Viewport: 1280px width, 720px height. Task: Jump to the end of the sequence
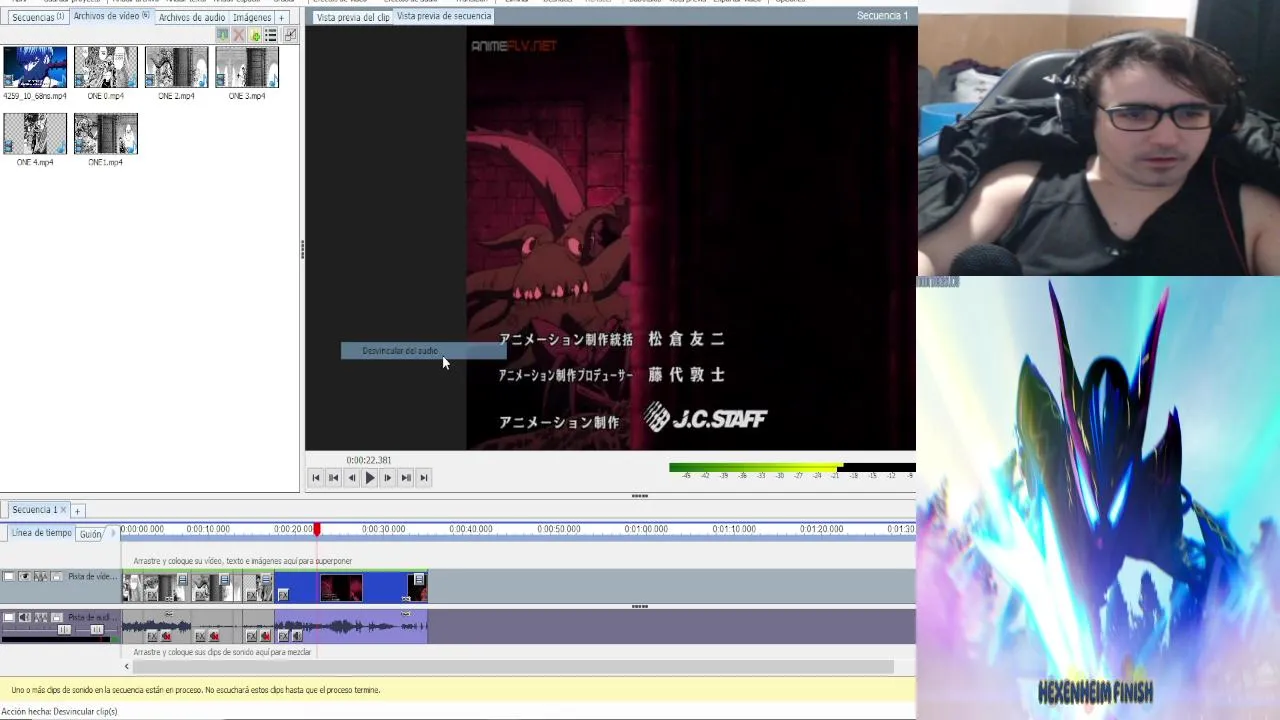tap(424, 478)
